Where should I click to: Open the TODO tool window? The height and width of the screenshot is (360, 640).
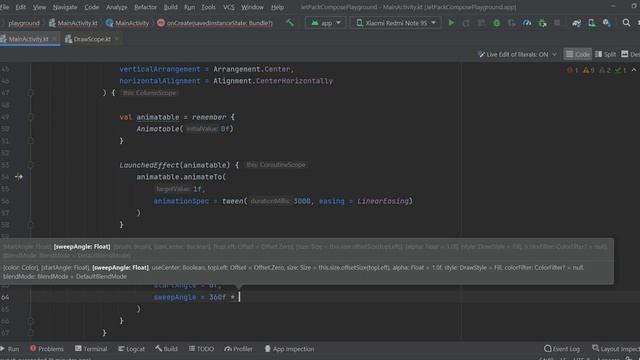201,349
